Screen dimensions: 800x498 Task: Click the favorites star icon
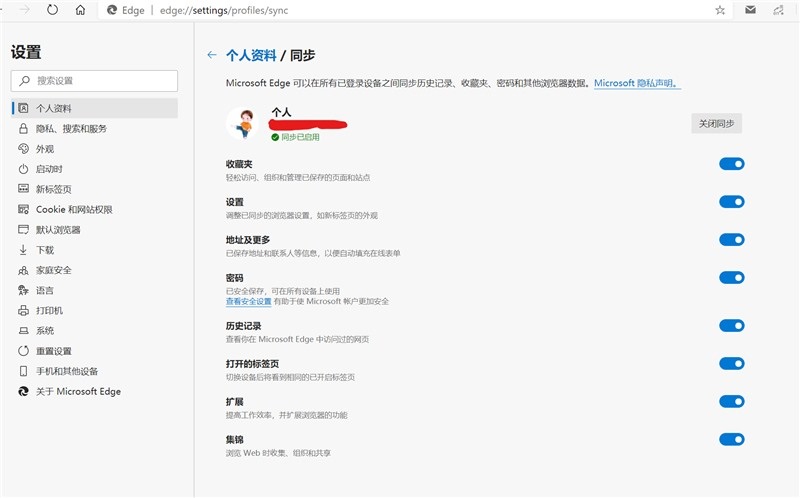720,10
